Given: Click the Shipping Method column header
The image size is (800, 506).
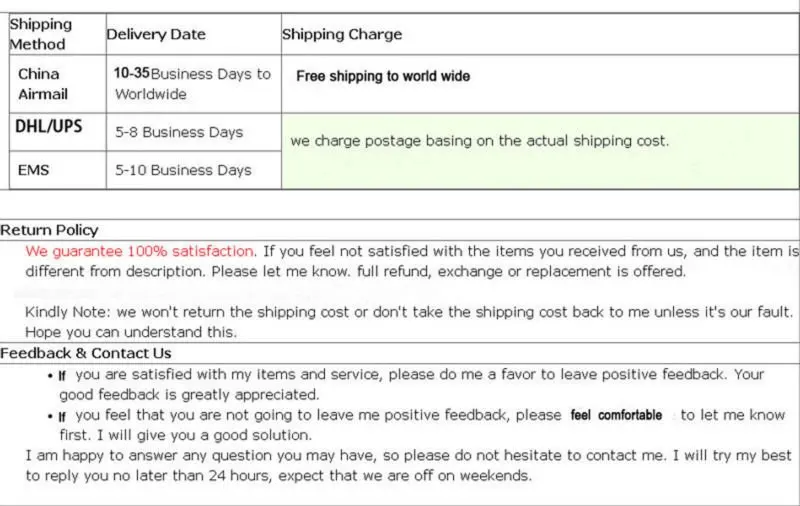Looking at the screenshot, I should (x=58, y=34).
